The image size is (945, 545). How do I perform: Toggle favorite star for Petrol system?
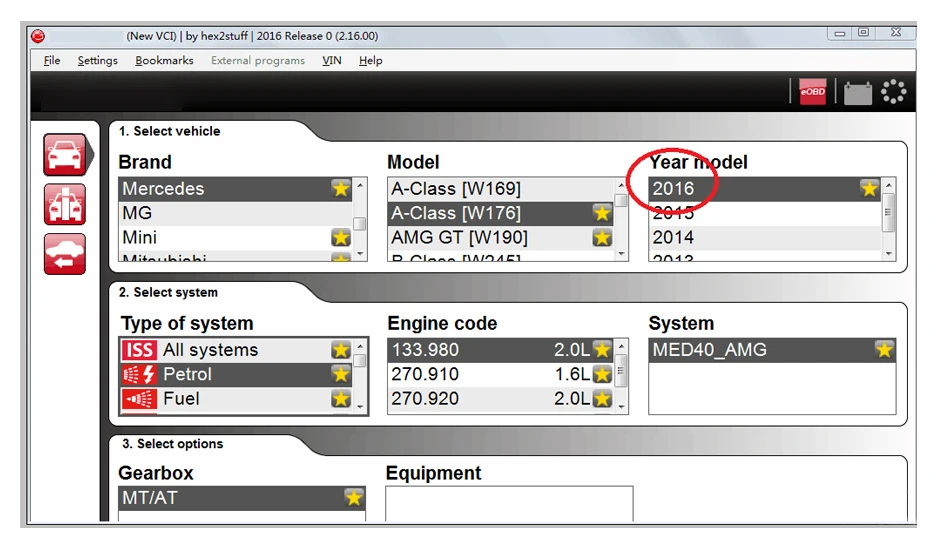(341, 374)
